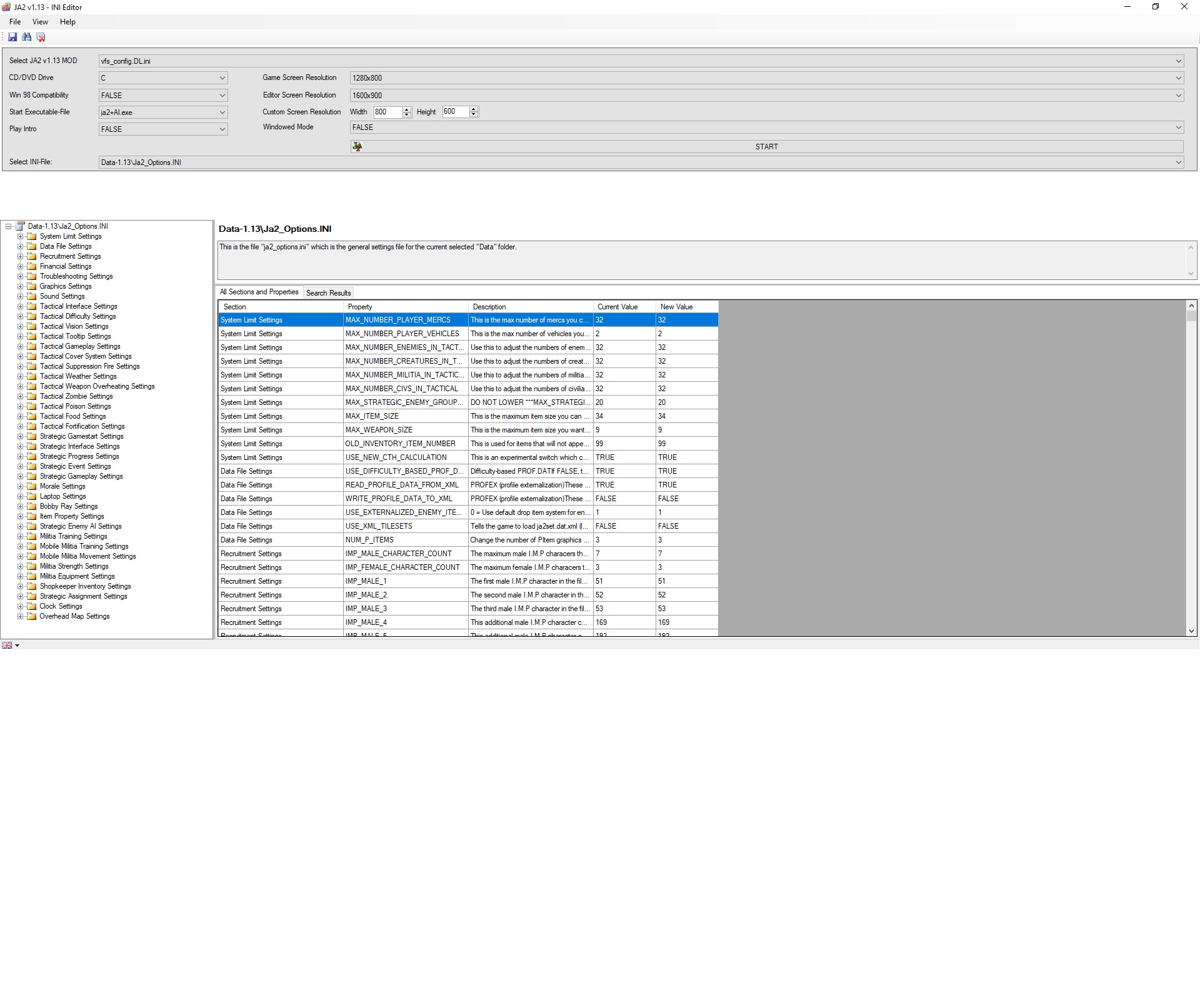Image resolution: width=1200 pixels, height=1008 pixels.
Task: Select the OLD_INVENTORY_ITEM_NUMBER property cell
Action: point(406,444)
